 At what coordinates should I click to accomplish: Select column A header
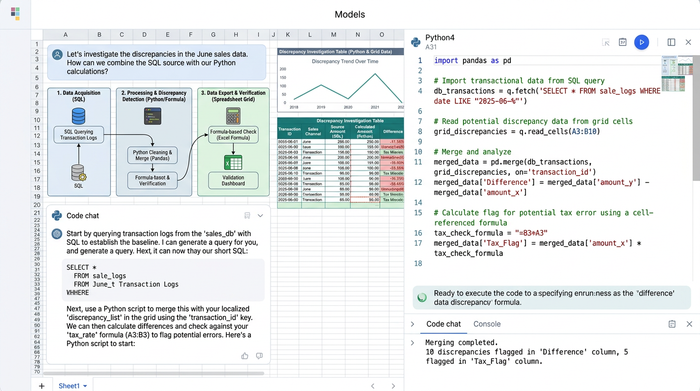[65, 34]
